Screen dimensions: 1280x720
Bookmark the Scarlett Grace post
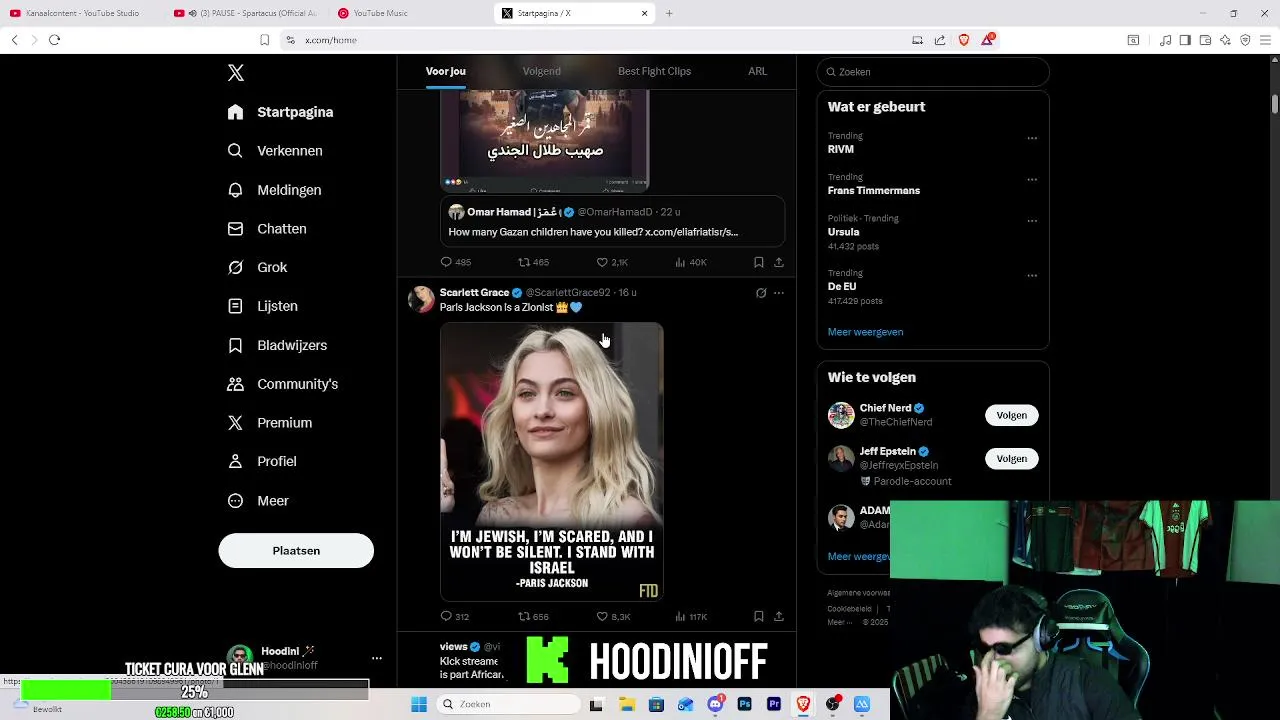coord(759,616)
